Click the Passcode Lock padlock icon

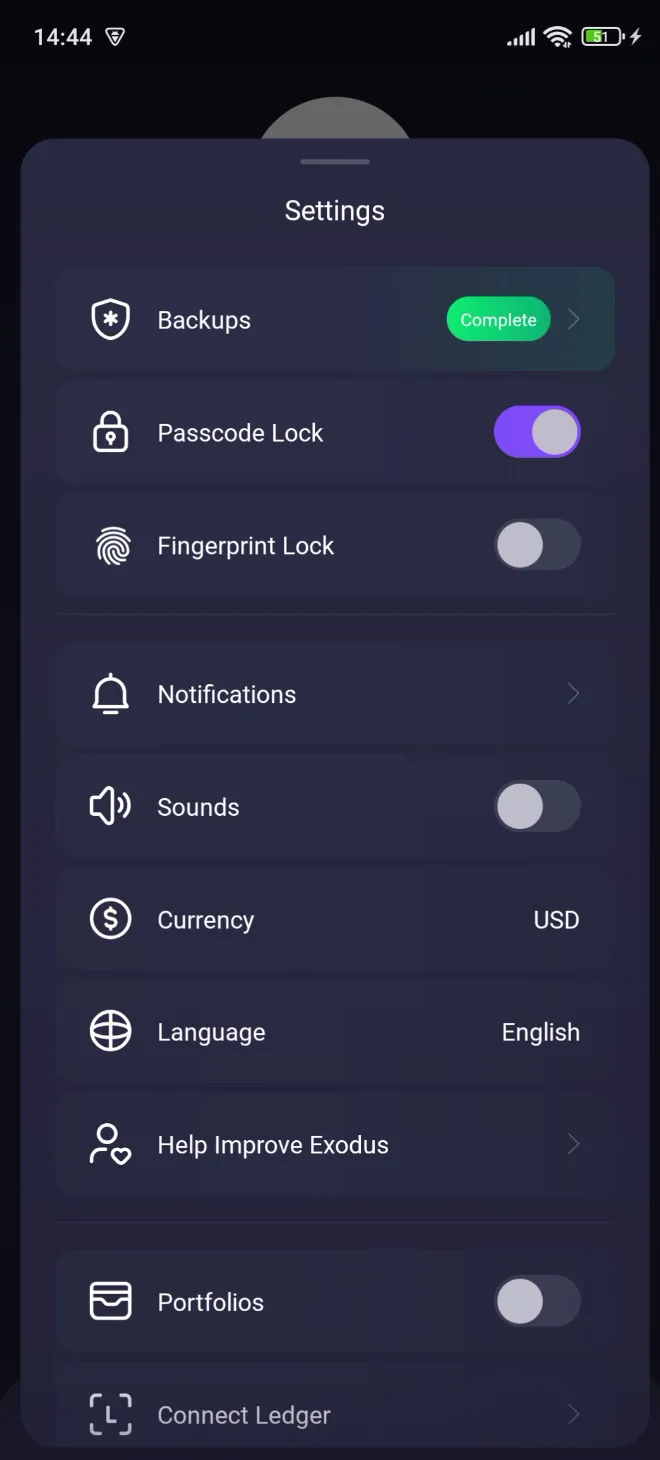click(x=110, y=432)
